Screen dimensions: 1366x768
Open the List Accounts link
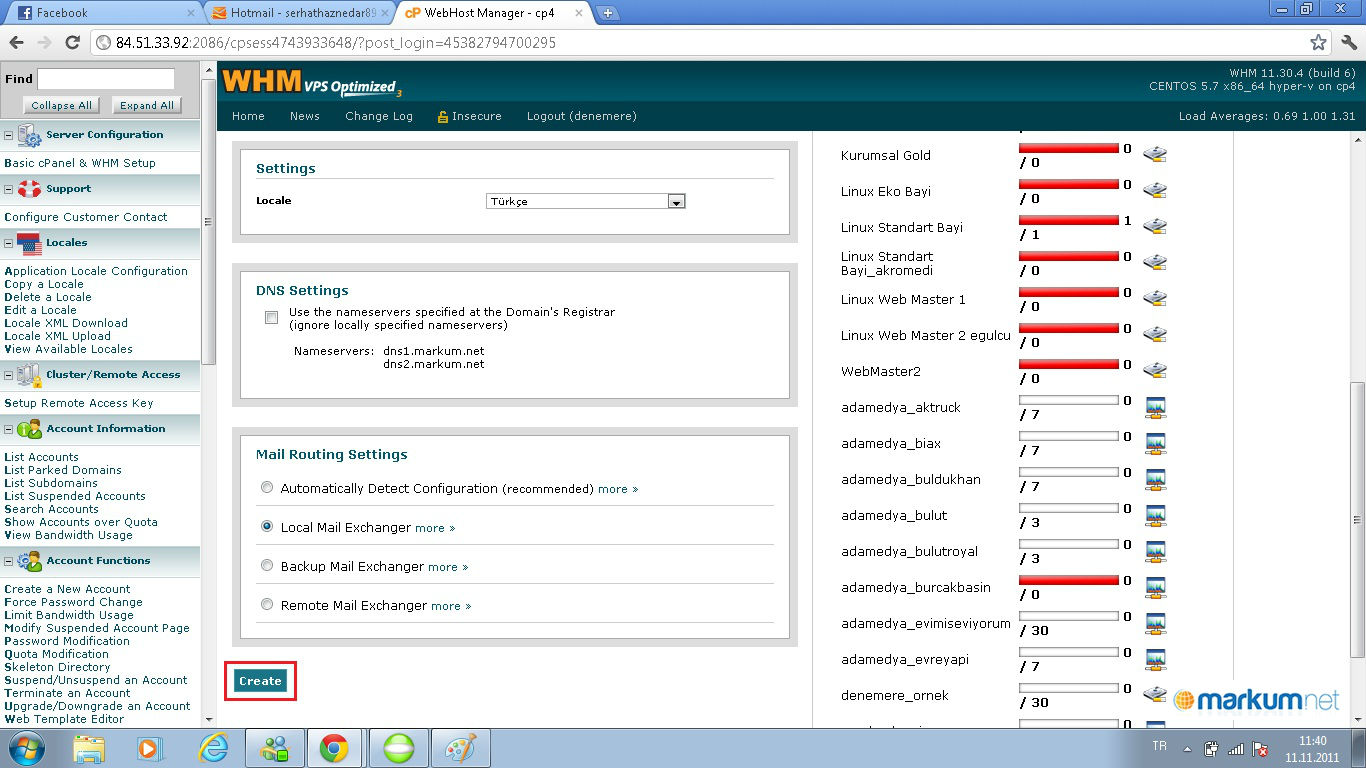[x=41, y=457]
